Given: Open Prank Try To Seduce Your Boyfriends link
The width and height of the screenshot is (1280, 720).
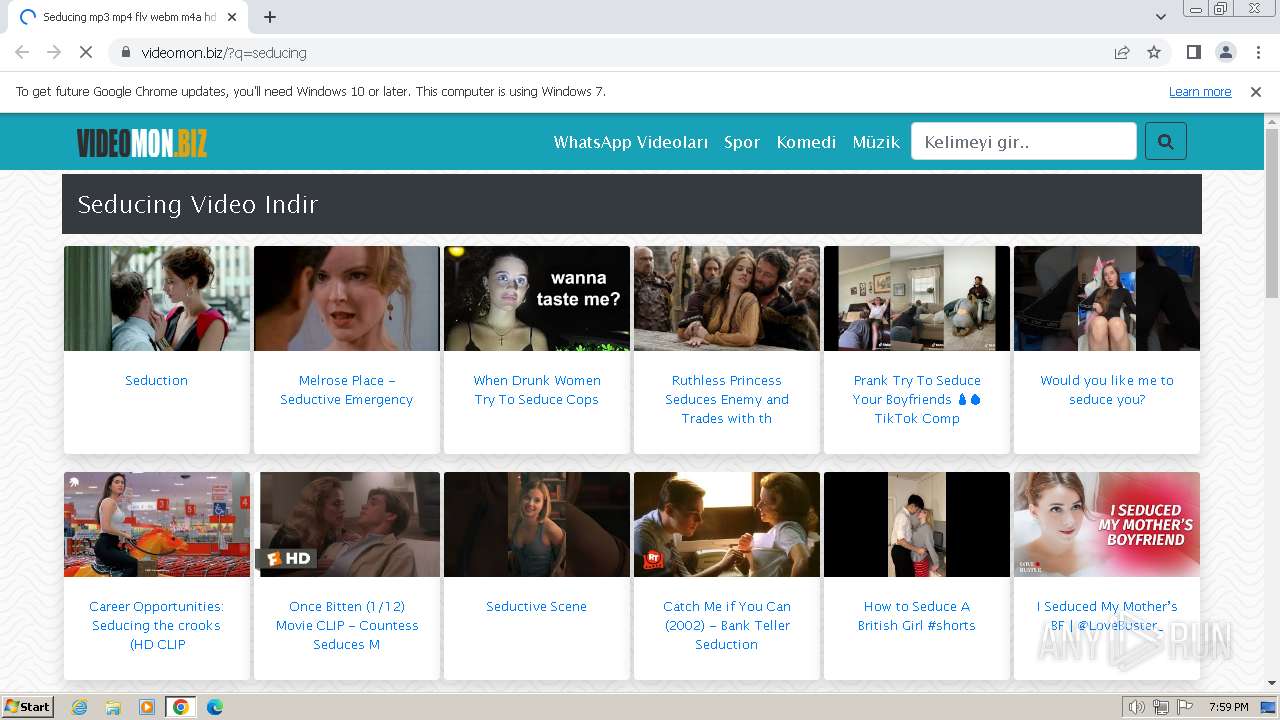Looking at the screenshot, I should pos(917,399).
